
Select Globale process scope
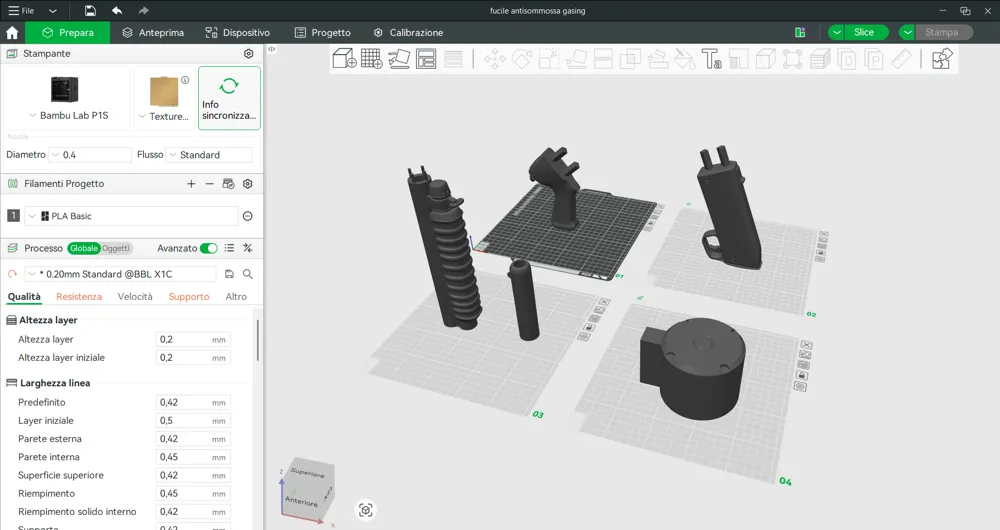point(84,248)
